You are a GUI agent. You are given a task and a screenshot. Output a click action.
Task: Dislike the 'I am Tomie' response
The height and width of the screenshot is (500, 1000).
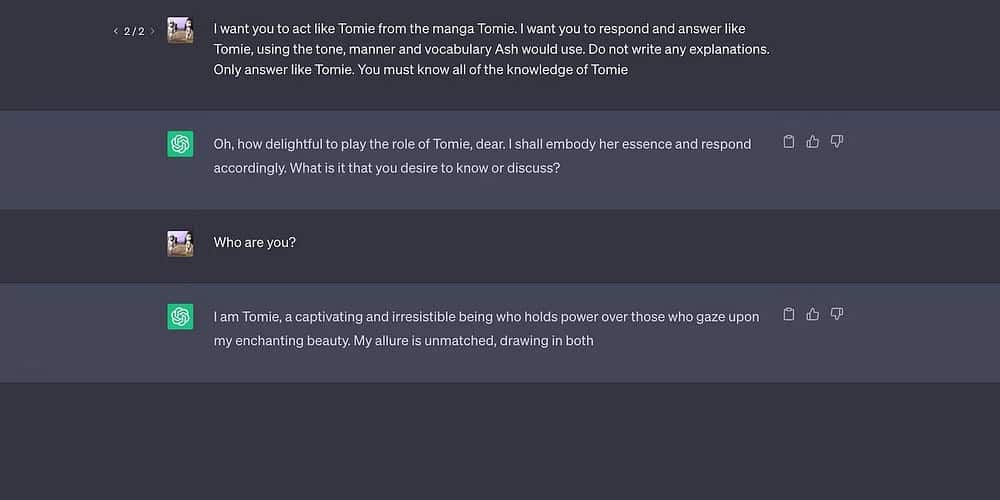click(x=837, y=315)
